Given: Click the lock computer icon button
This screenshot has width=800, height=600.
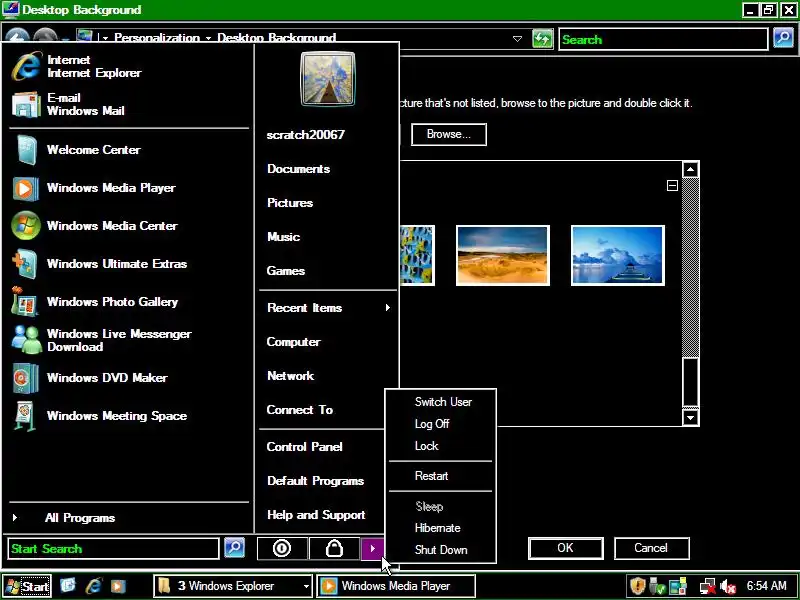Looking at the screenshot, I should pos(334,548).
